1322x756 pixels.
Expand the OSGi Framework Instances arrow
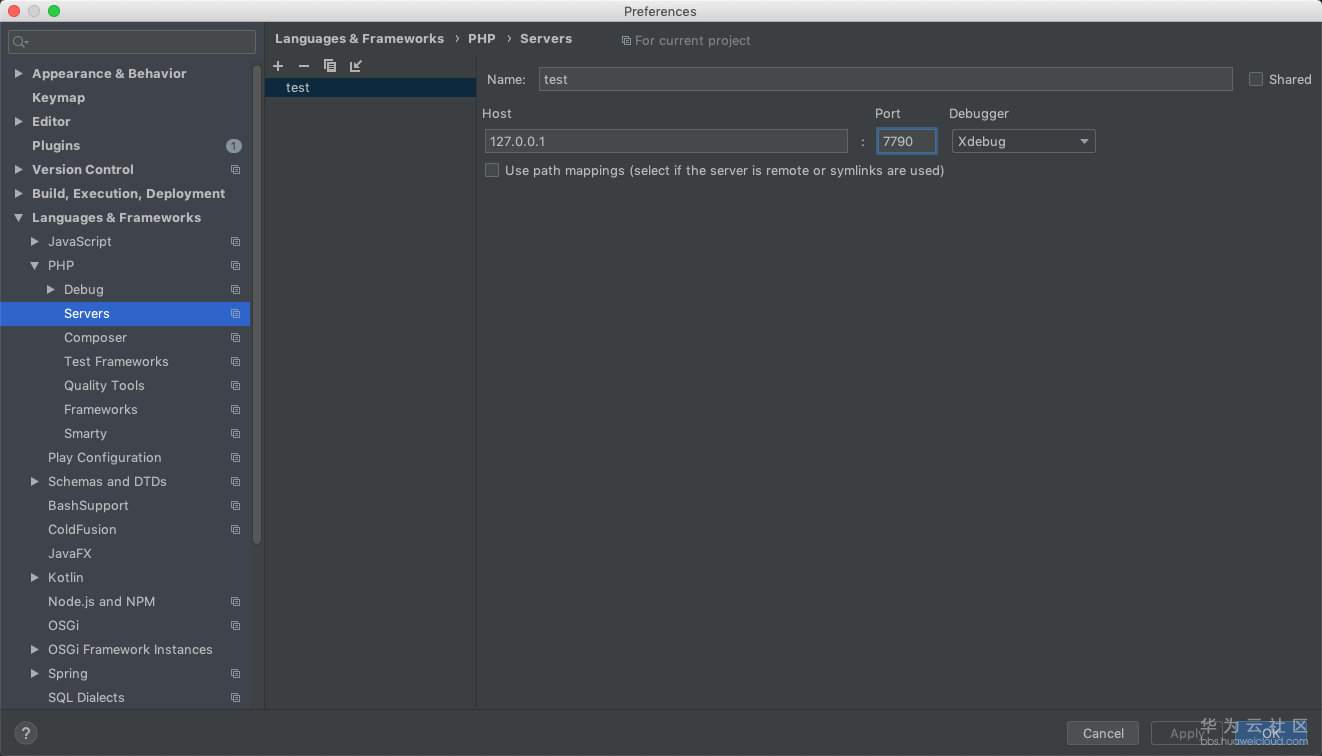[x=35, y=650]
